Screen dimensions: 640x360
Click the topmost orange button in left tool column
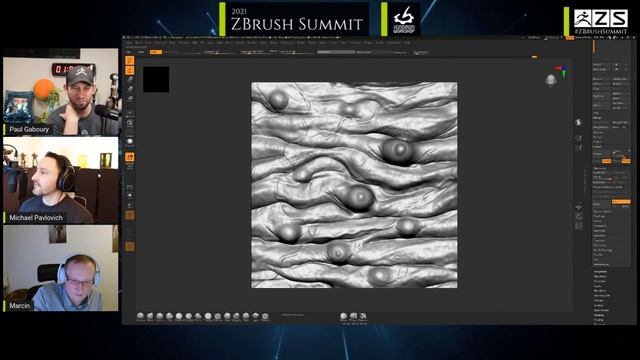click(130, 61)
